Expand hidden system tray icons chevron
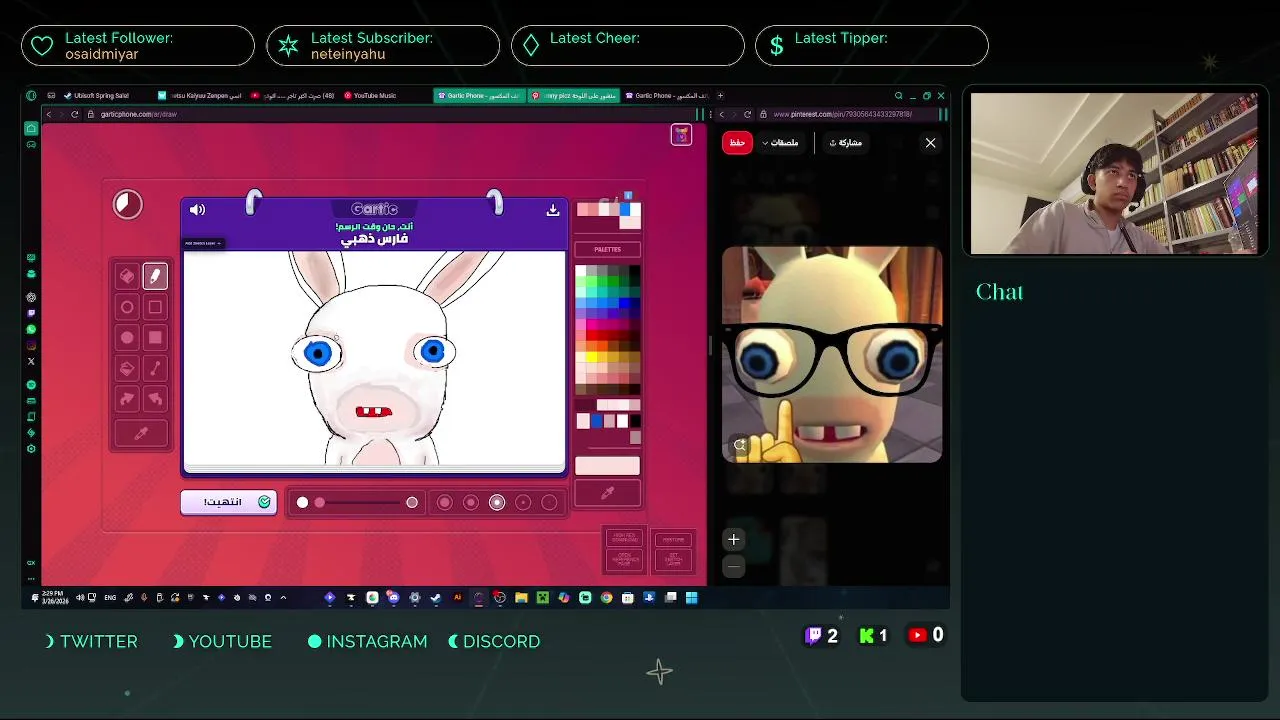 coord(283,598)
